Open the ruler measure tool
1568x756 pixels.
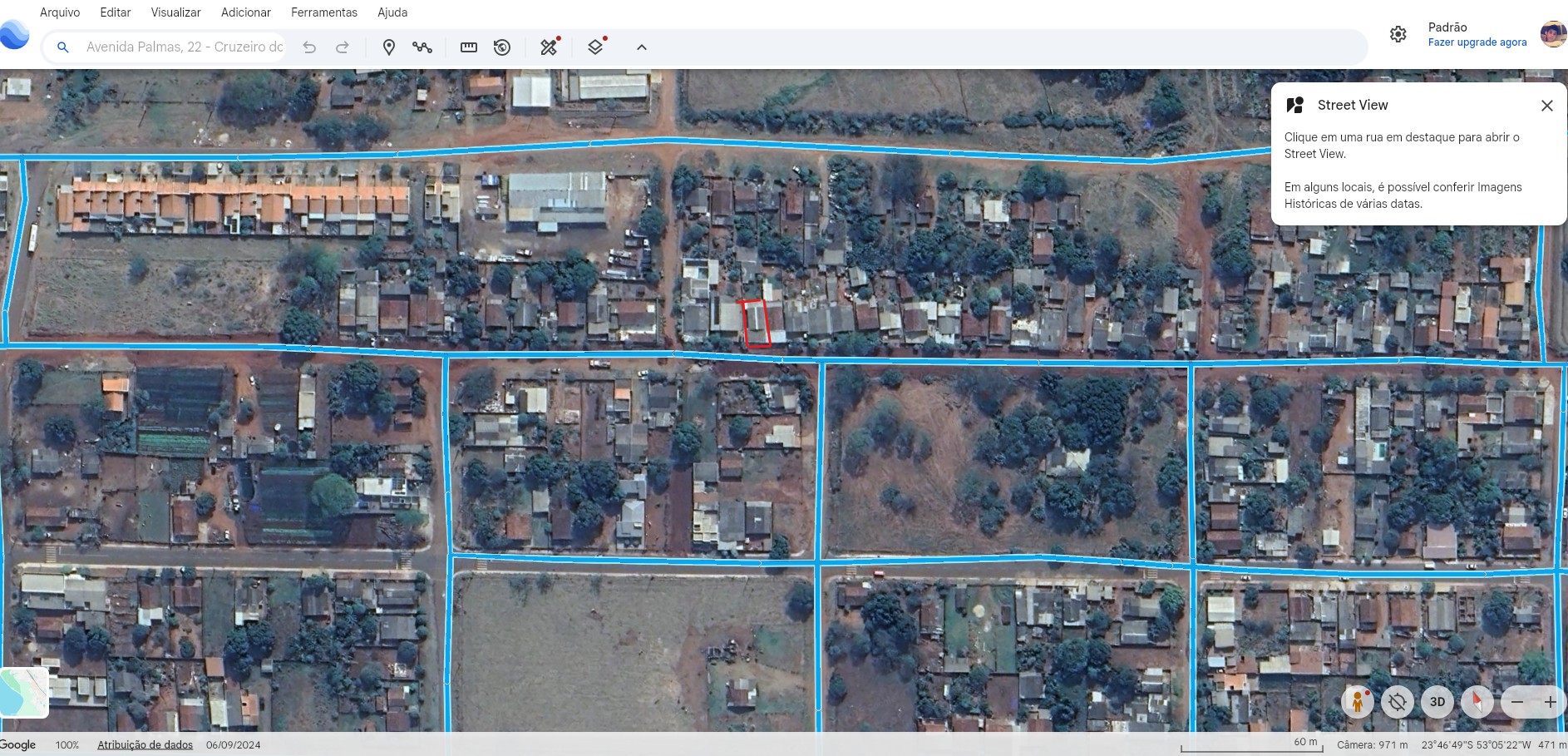click(469, 47)
